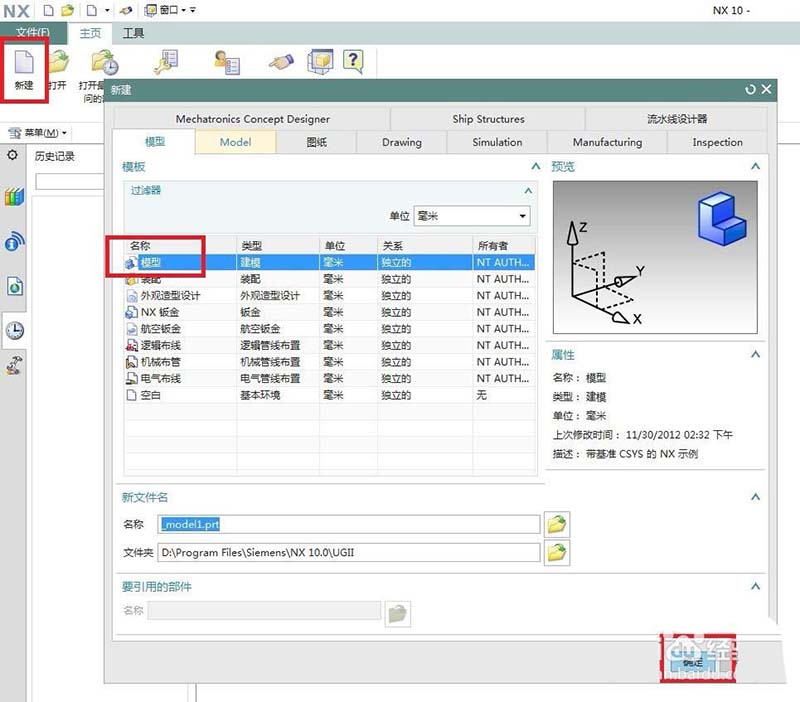Open the history clock icon in left sidebar
This screenshot has width=800, height=702.
tap(14, 331)
